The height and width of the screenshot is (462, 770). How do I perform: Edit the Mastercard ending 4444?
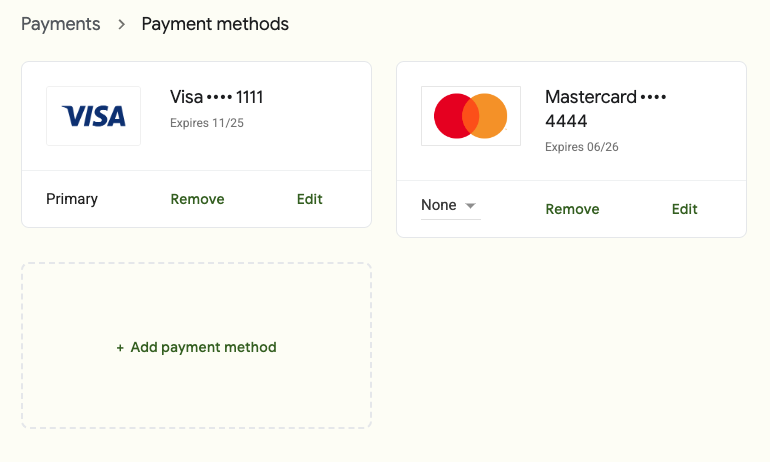(685, 209)
